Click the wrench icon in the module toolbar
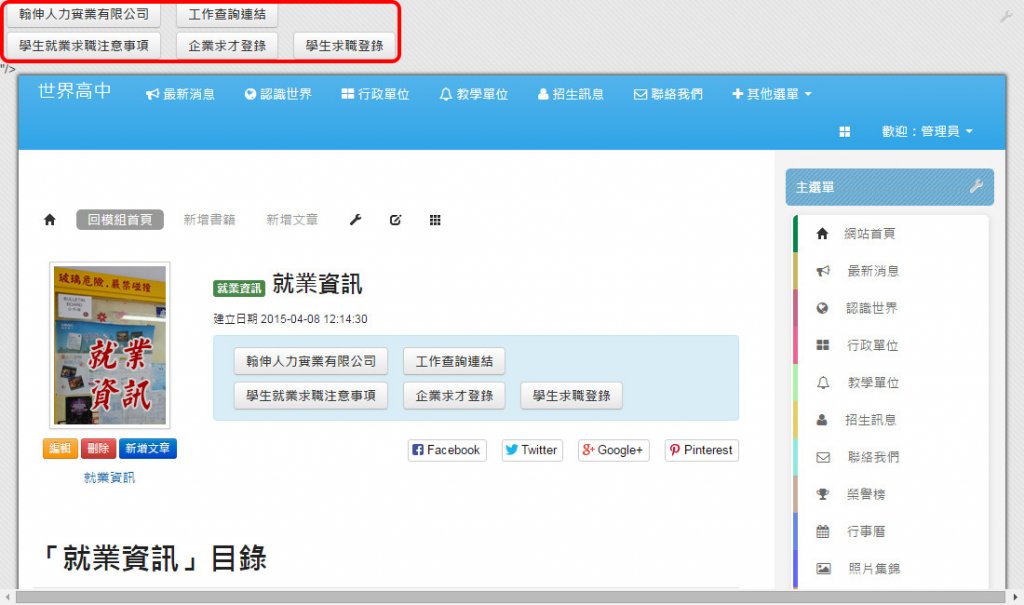 (x=355, y=220)
